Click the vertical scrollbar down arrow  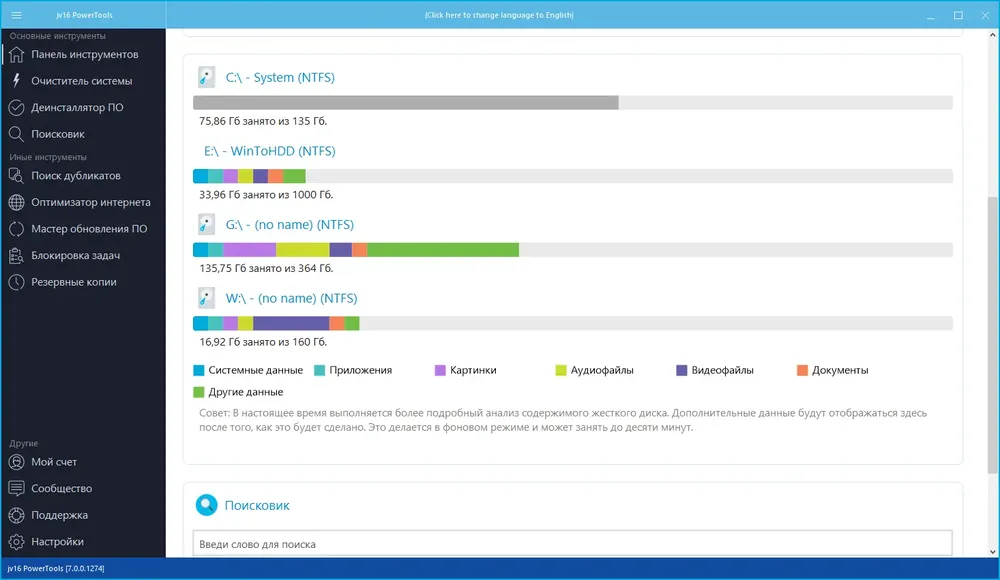point(992,552)
